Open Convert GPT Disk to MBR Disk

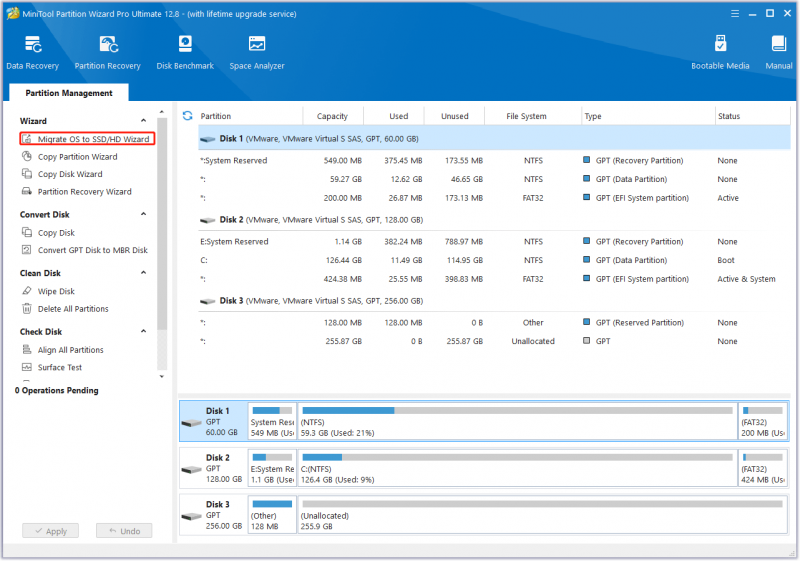point(93,250)
